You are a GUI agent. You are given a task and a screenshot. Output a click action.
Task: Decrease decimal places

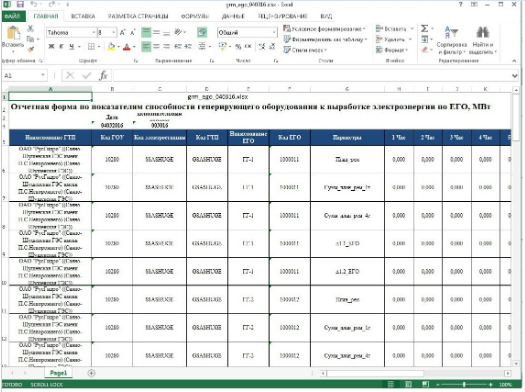click(x=272, y=47)
